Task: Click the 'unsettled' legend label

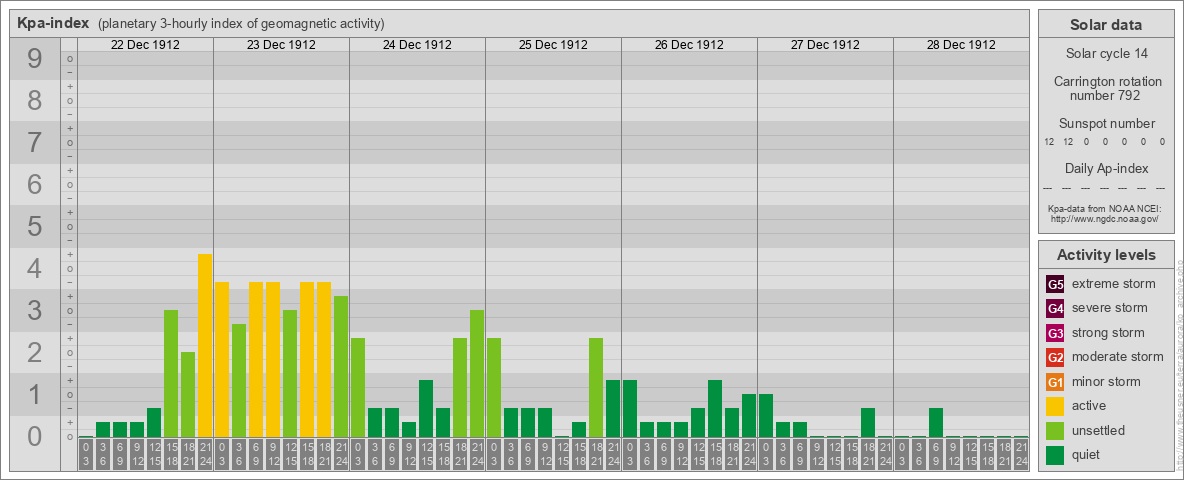Action: point(1099,430)
